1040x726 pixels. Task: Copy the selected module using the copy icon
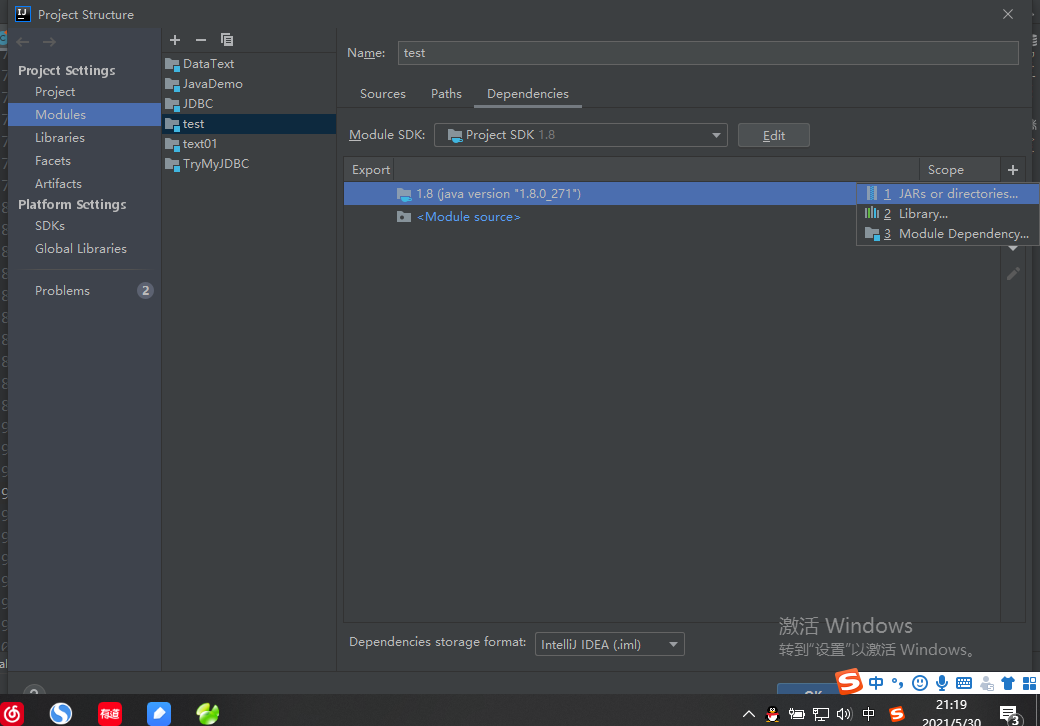pyautogui.click(x=227, y=40)
